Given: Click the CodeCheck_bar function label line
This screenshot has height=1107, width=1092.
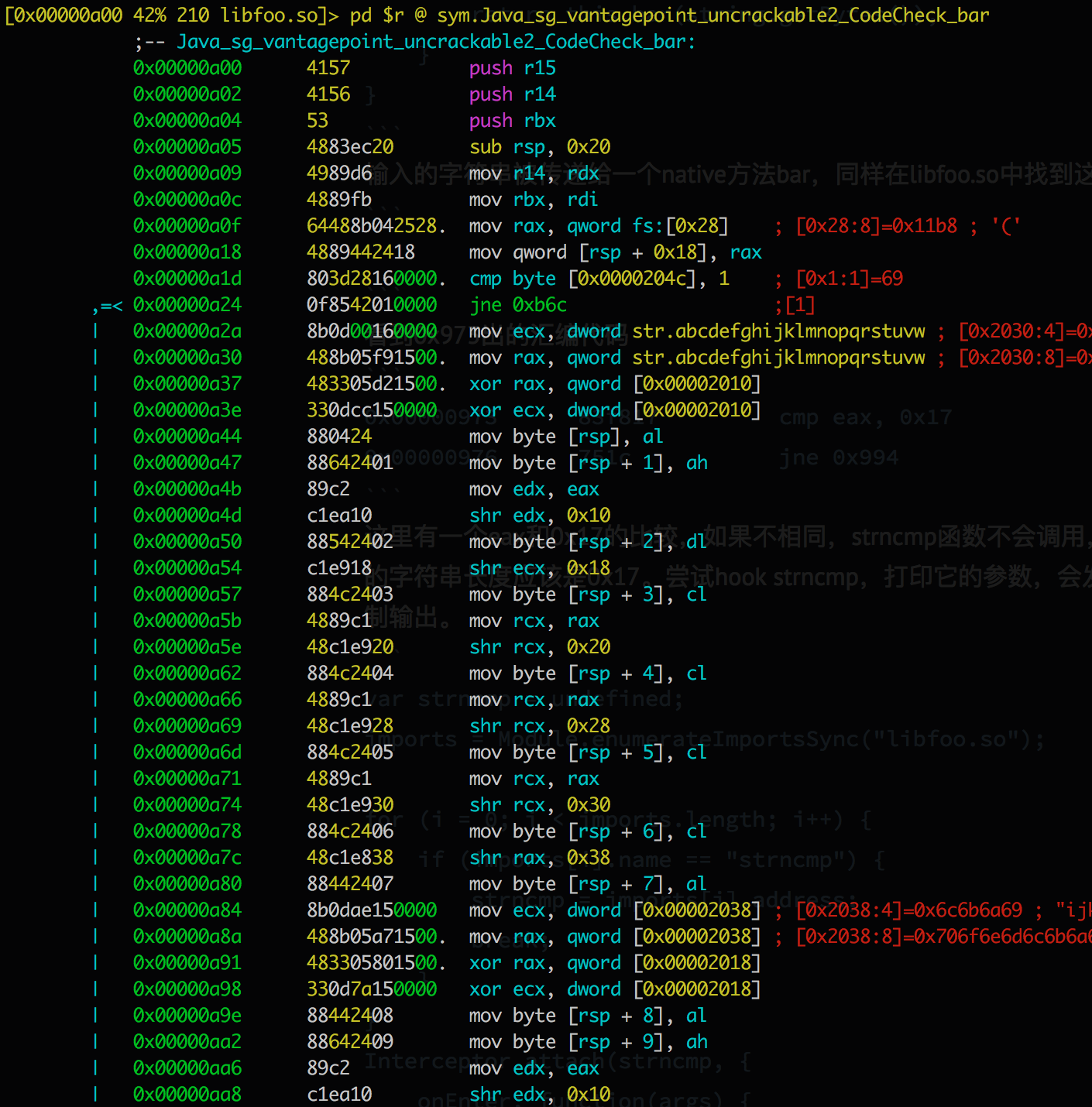Looking at the screenshot, I should pyautogui.click(x=435, y=42).
